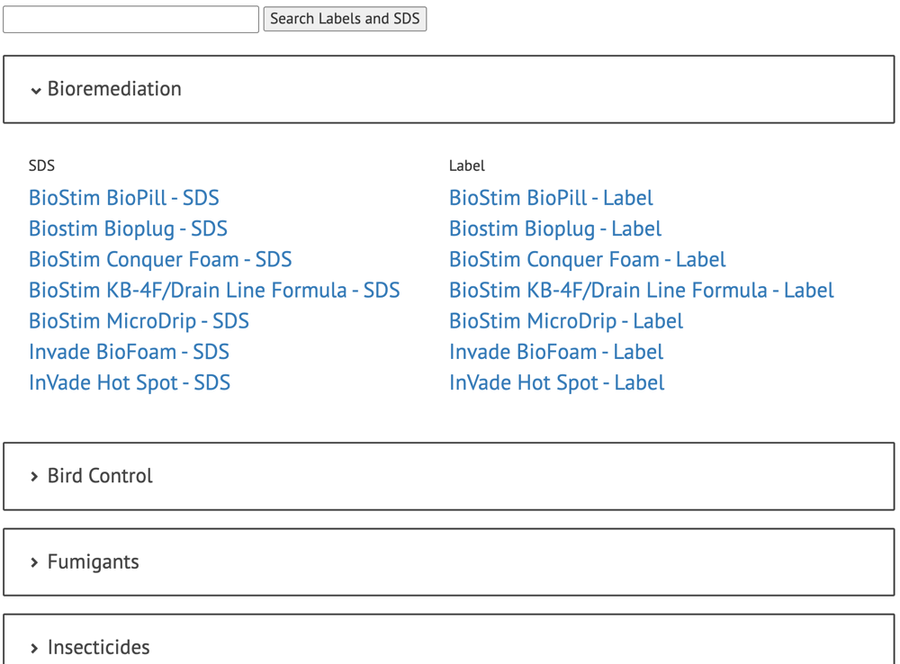This screenshot has height=664, width=900.
Task: Open InVade Hot Spot SDS
Action: pyautogui.click(x=130, y=383)
